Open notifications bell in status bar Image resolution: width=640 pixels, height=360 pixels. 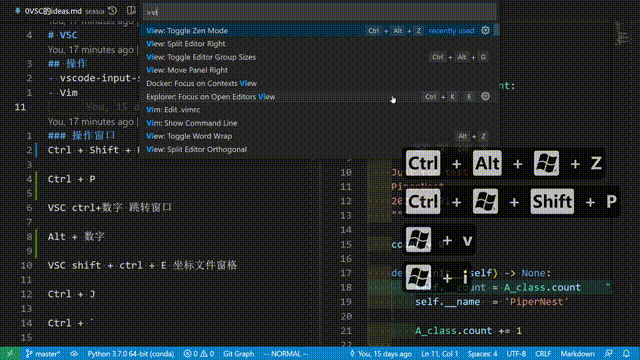point(627,353)
